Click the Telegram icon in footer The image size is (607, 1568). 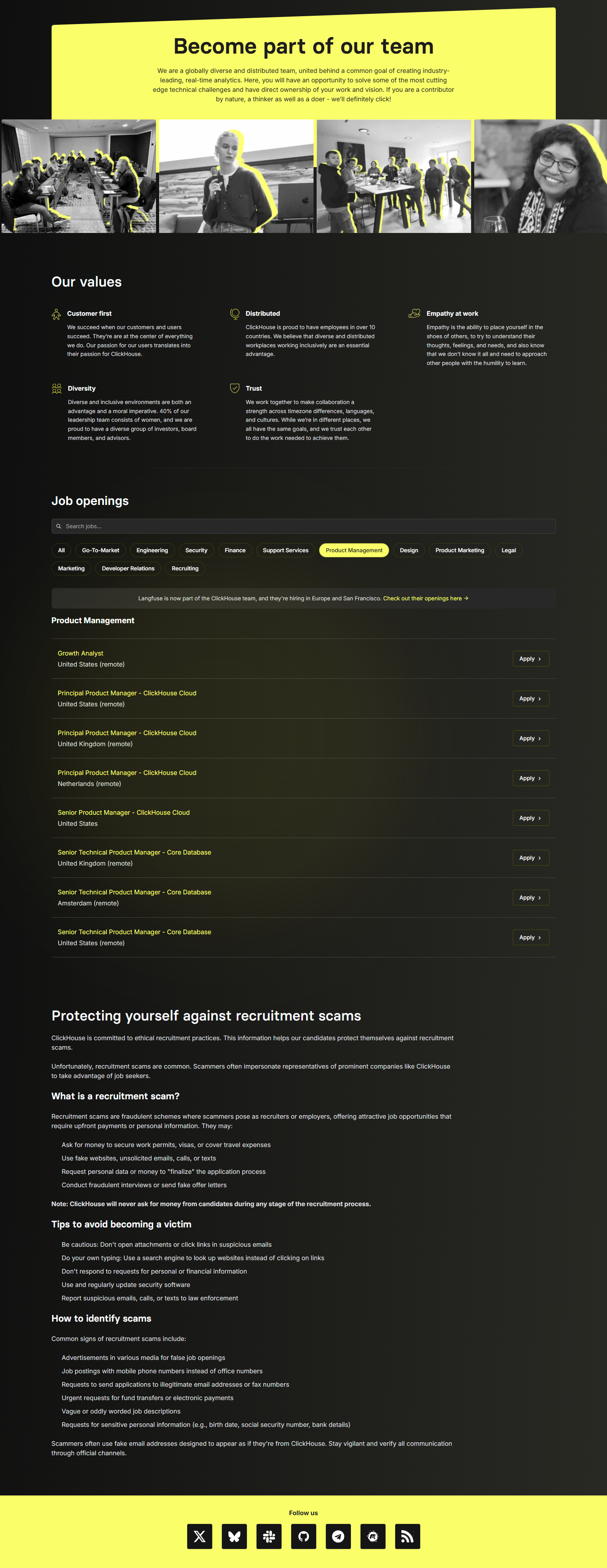[338, 1536]
